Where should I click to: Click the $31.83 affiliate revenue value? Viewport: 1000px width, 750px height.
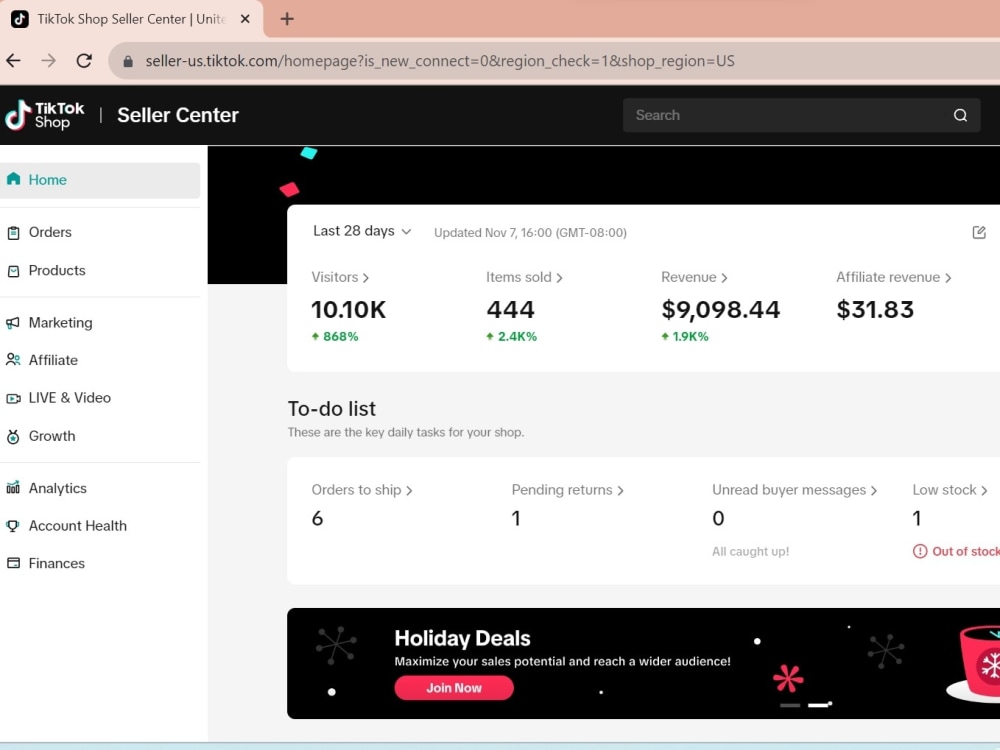875,310
